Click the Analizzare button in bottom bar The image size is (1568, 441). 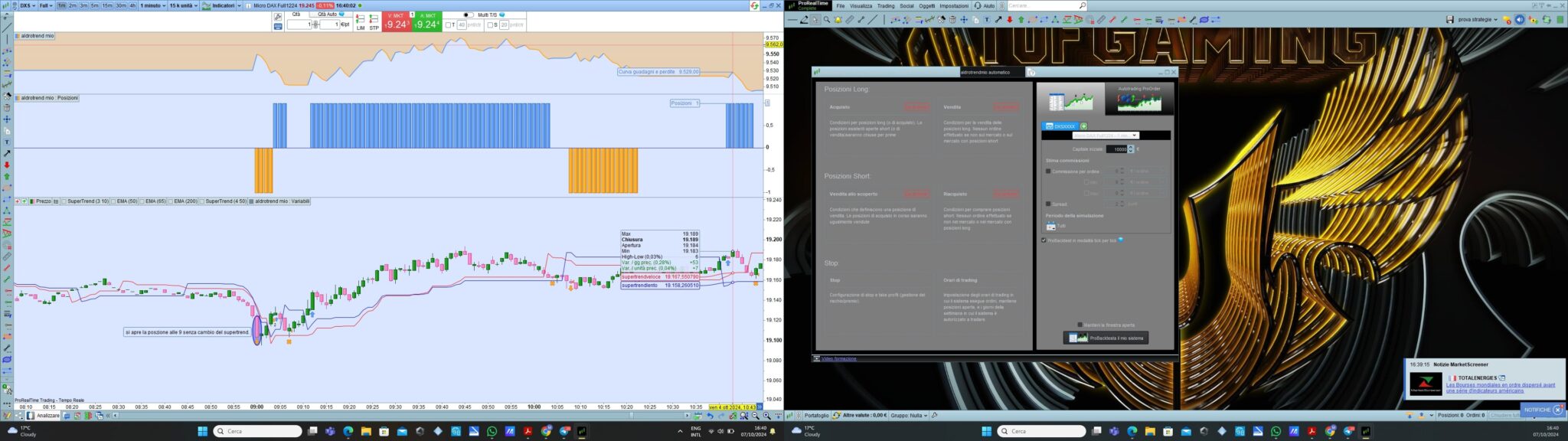click(44, 416)
